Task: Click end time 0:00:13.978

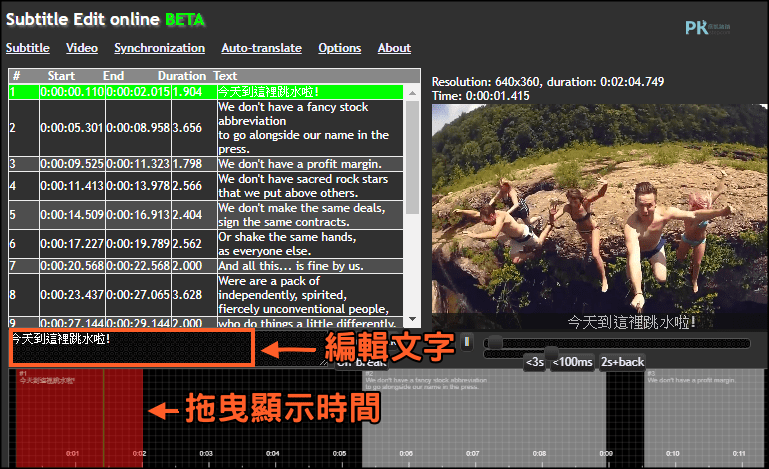Action: click(x=138, y=186)
